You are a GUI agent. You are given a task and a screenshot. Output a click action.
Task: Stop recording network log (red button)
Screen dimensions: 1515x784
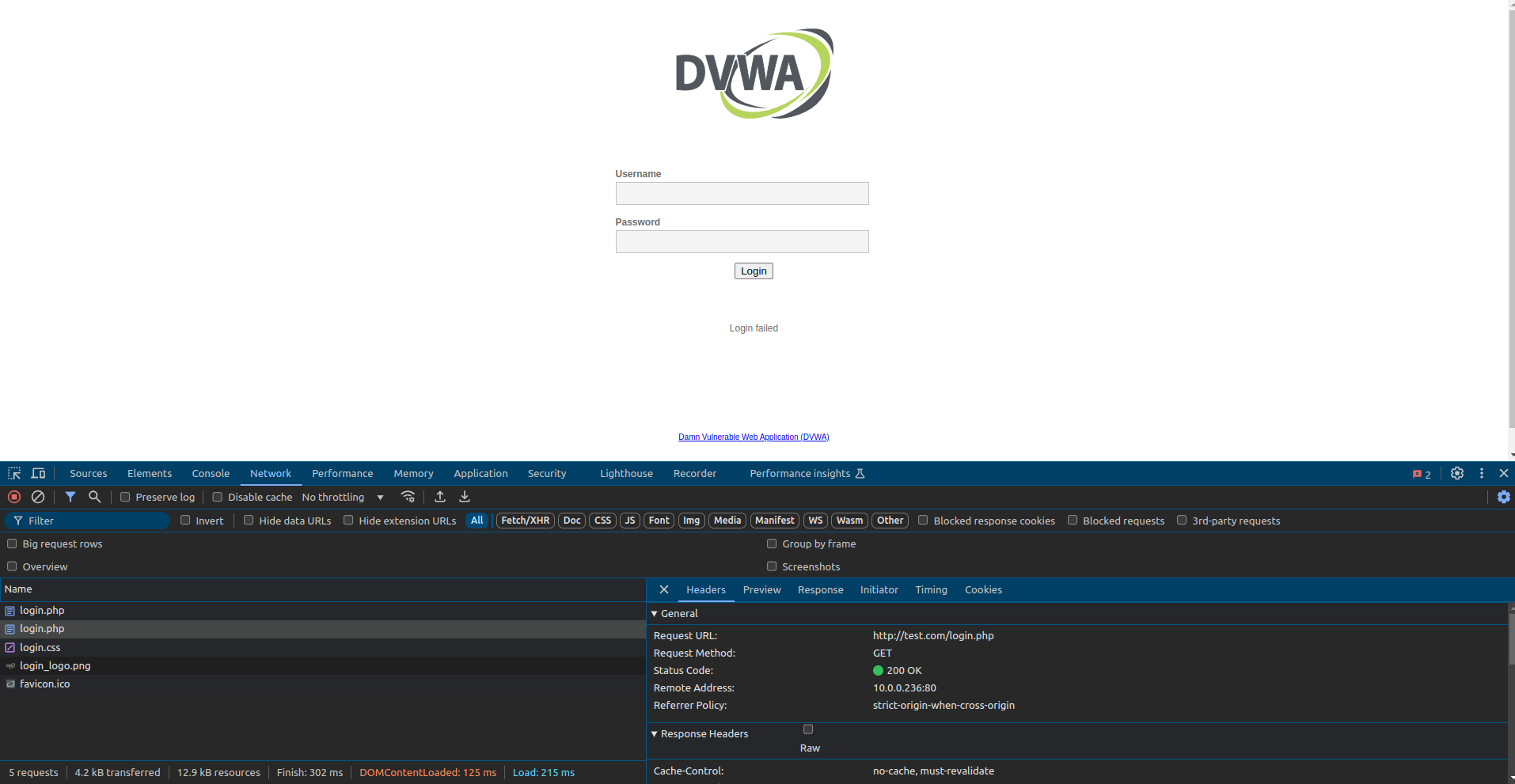[14, 497]
